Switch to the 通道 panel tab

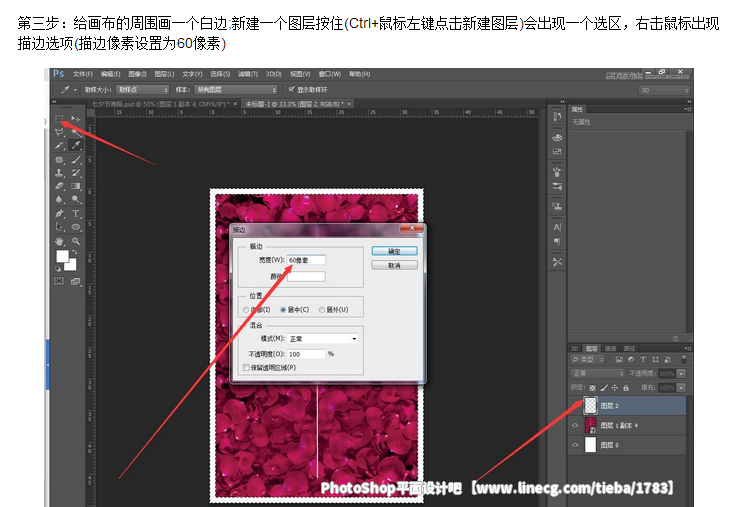[x=610, y=348]
